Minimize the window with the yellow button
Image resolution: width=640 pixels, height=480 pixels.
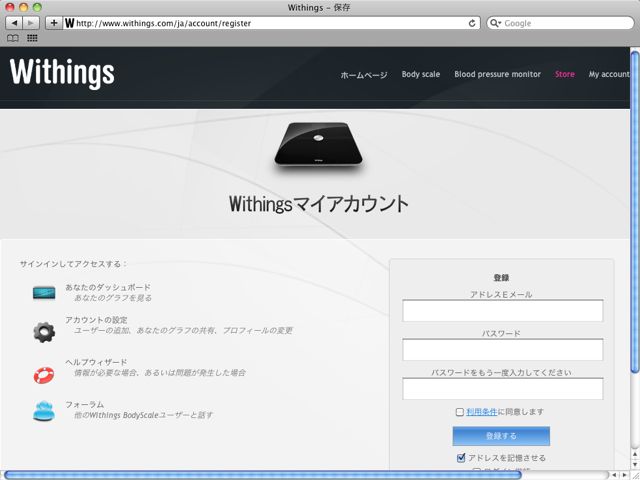coord(24,7)
